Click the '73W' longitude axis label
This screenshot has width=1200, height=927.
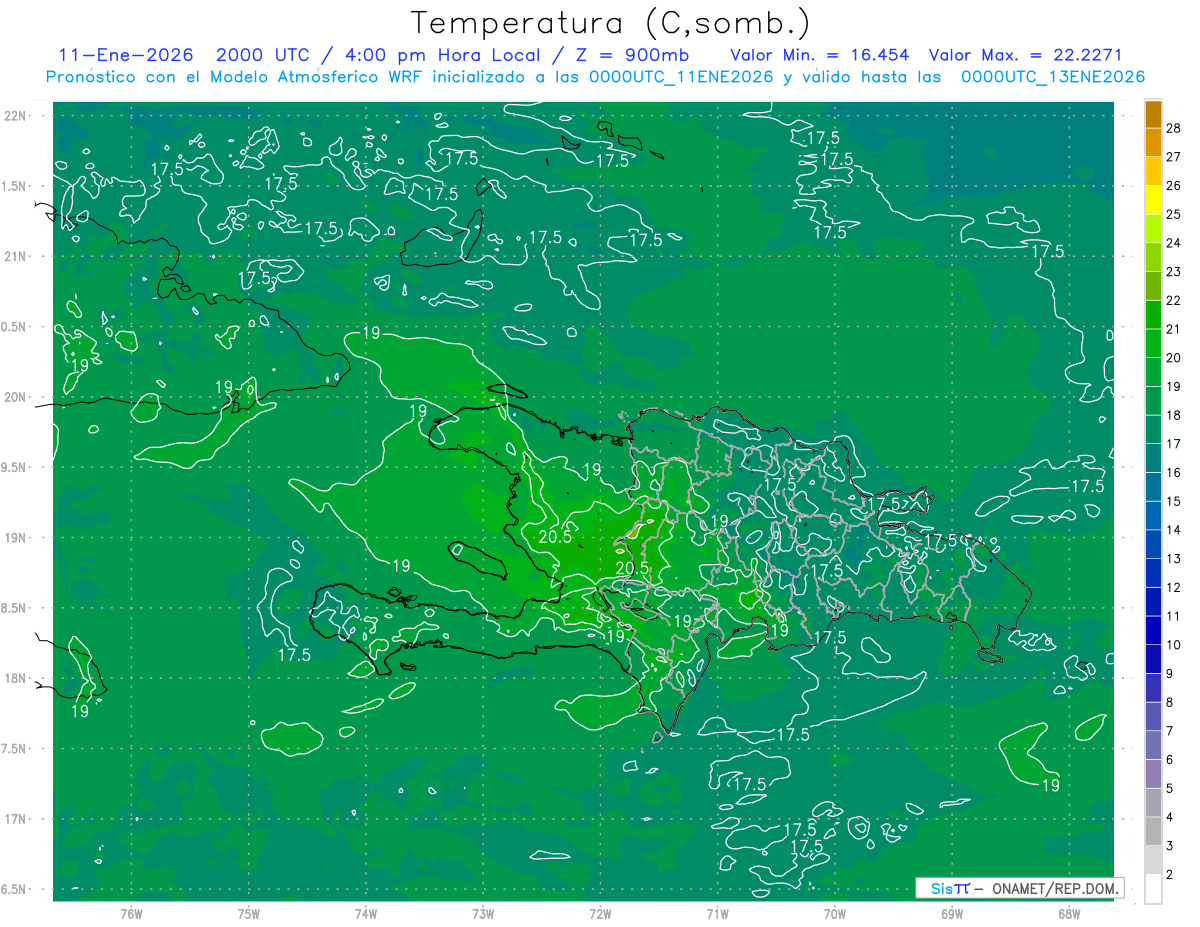click(483, 913)
